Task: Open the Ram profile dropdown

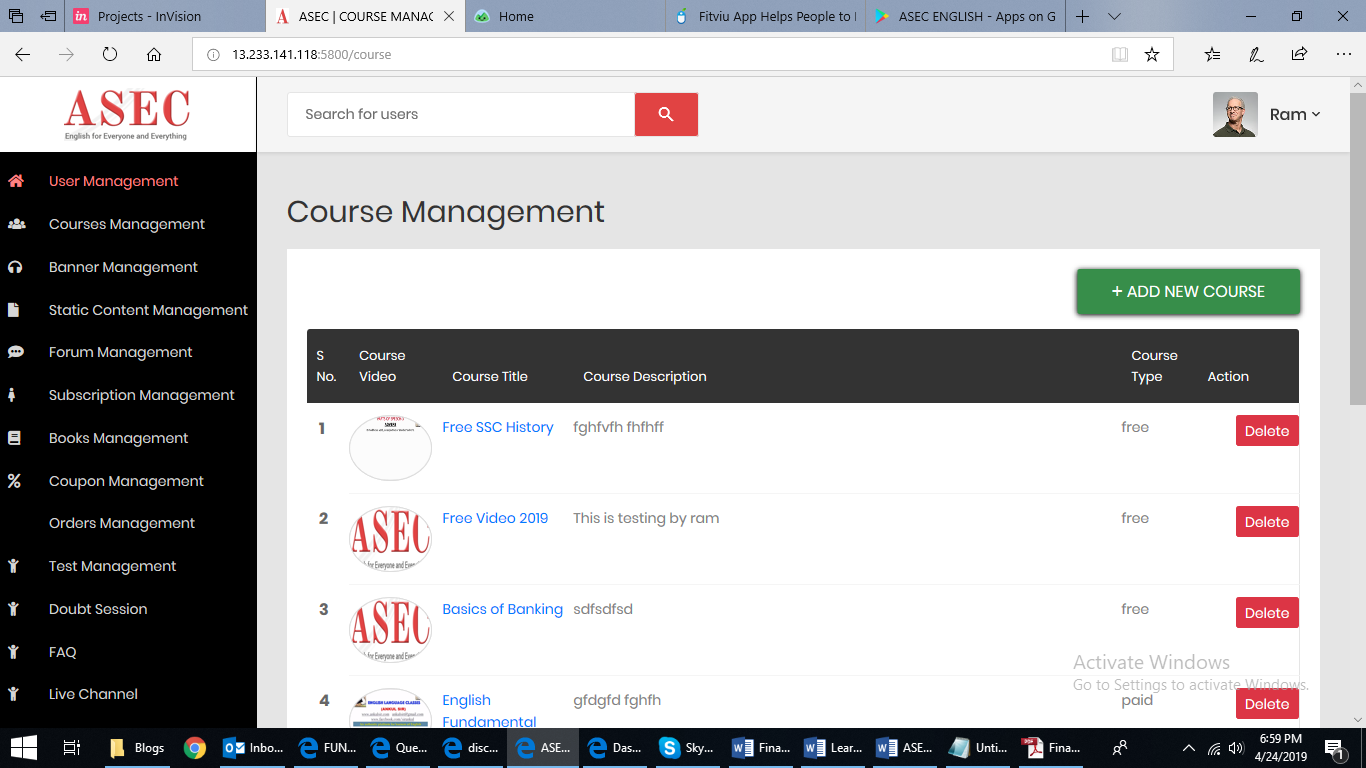Action: (x=1294, y=114)
